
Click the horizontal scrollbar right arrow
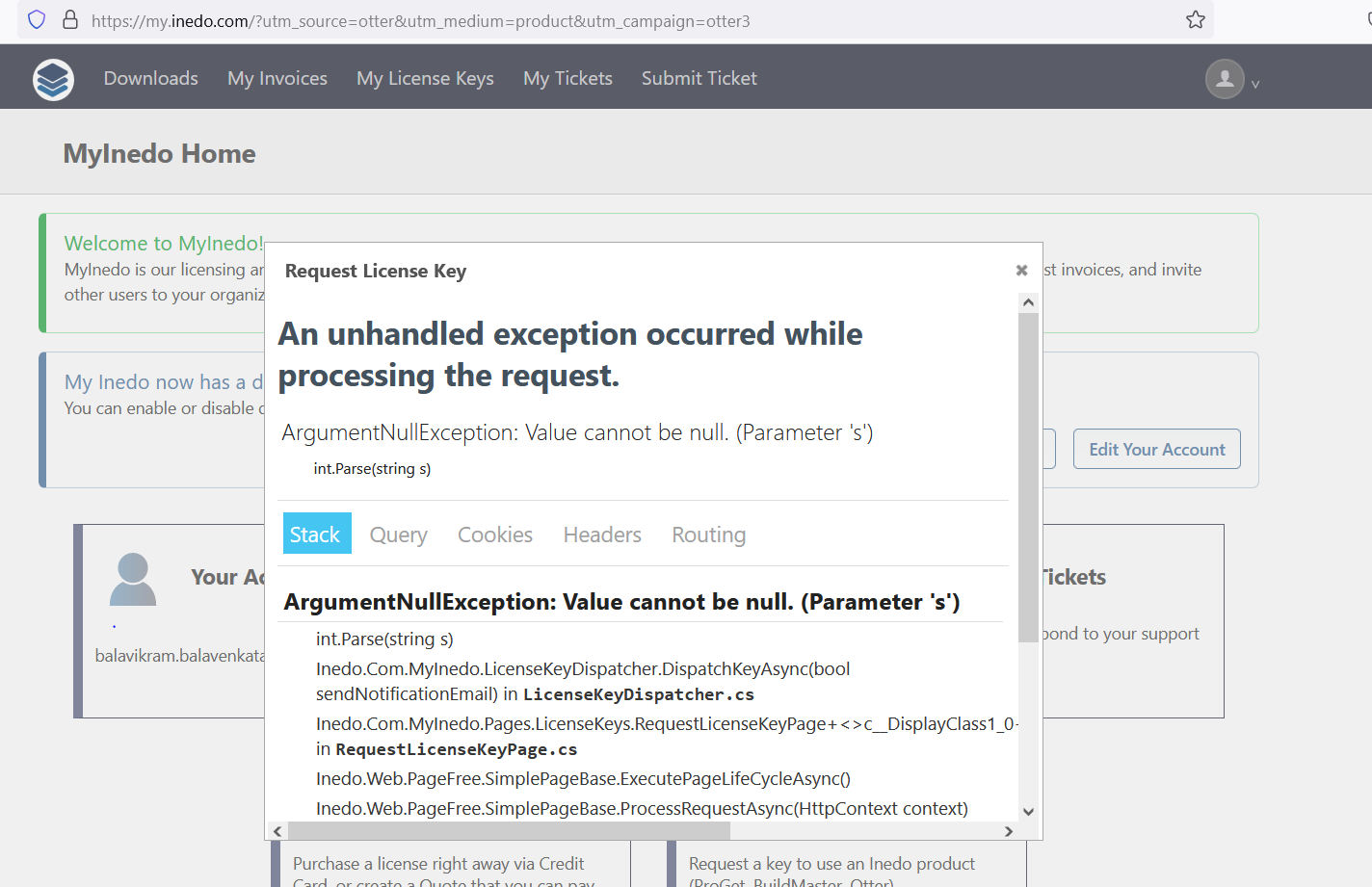[x=1009, y=831]
